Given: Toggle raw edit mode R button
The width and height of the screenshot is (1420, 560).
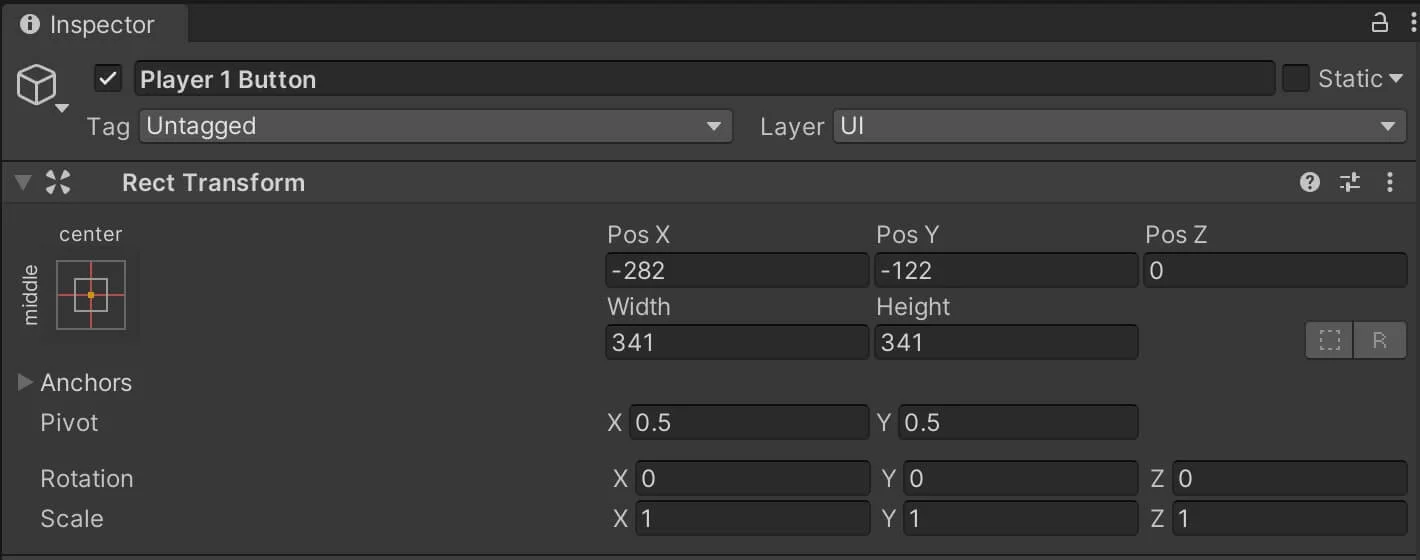Looking at the screenshot, I should tap(1380, 340).
